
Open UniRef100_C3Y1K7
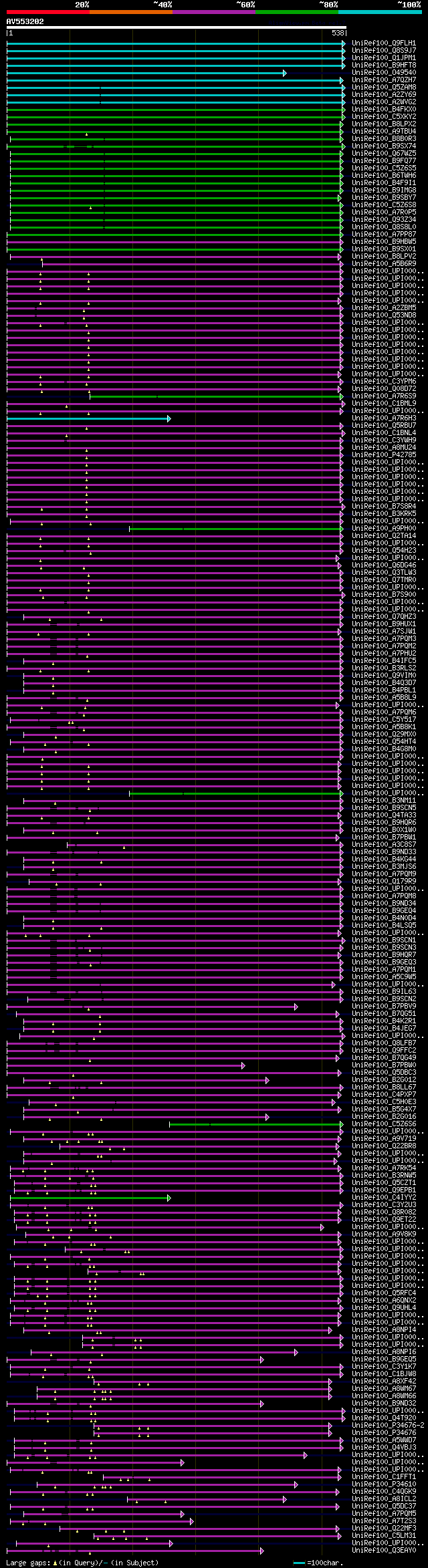[384, 1367]
